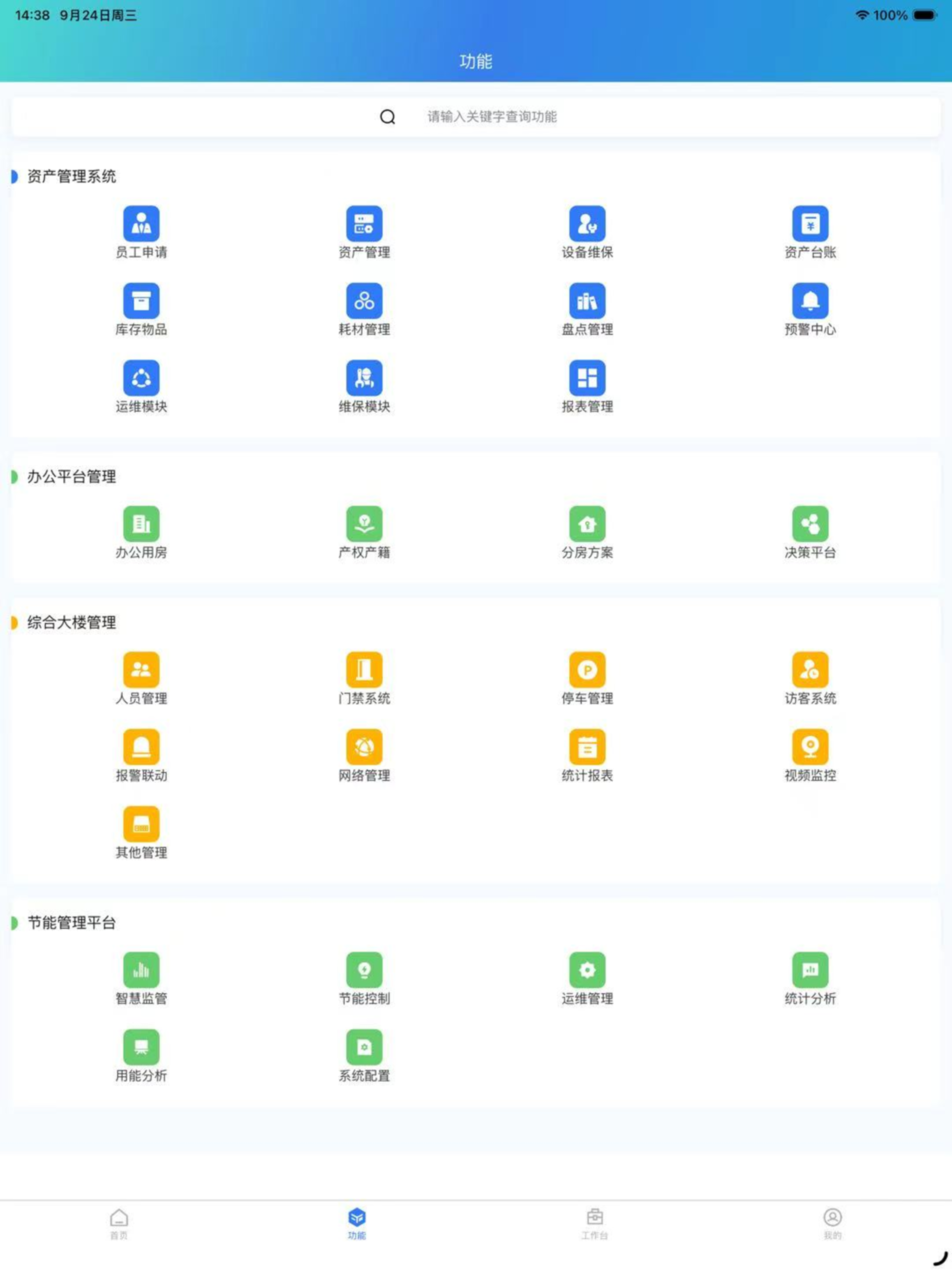Viewport: 952px width, 1270px height.
Task: Open 用能分析 icon
Action: tap(141, 1047)
